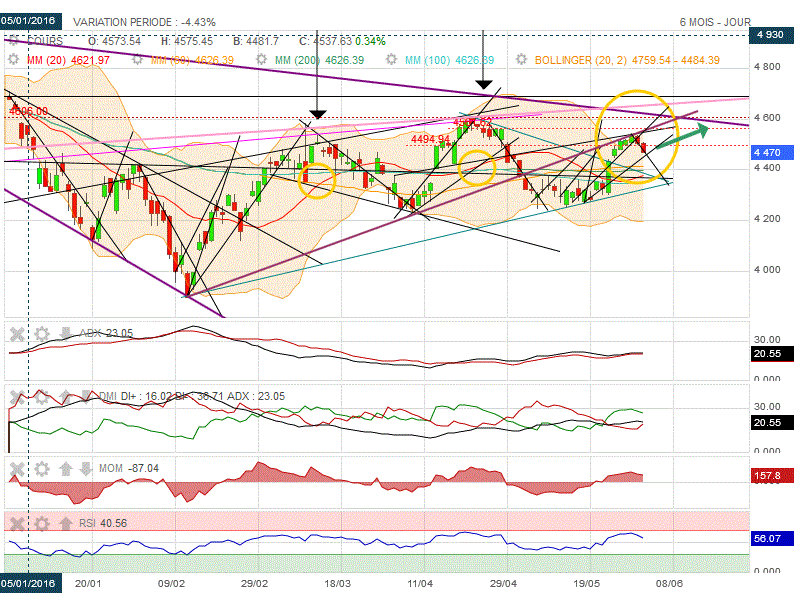
Task: Open RSI indicator settings gear
Action: click(42, 524)
